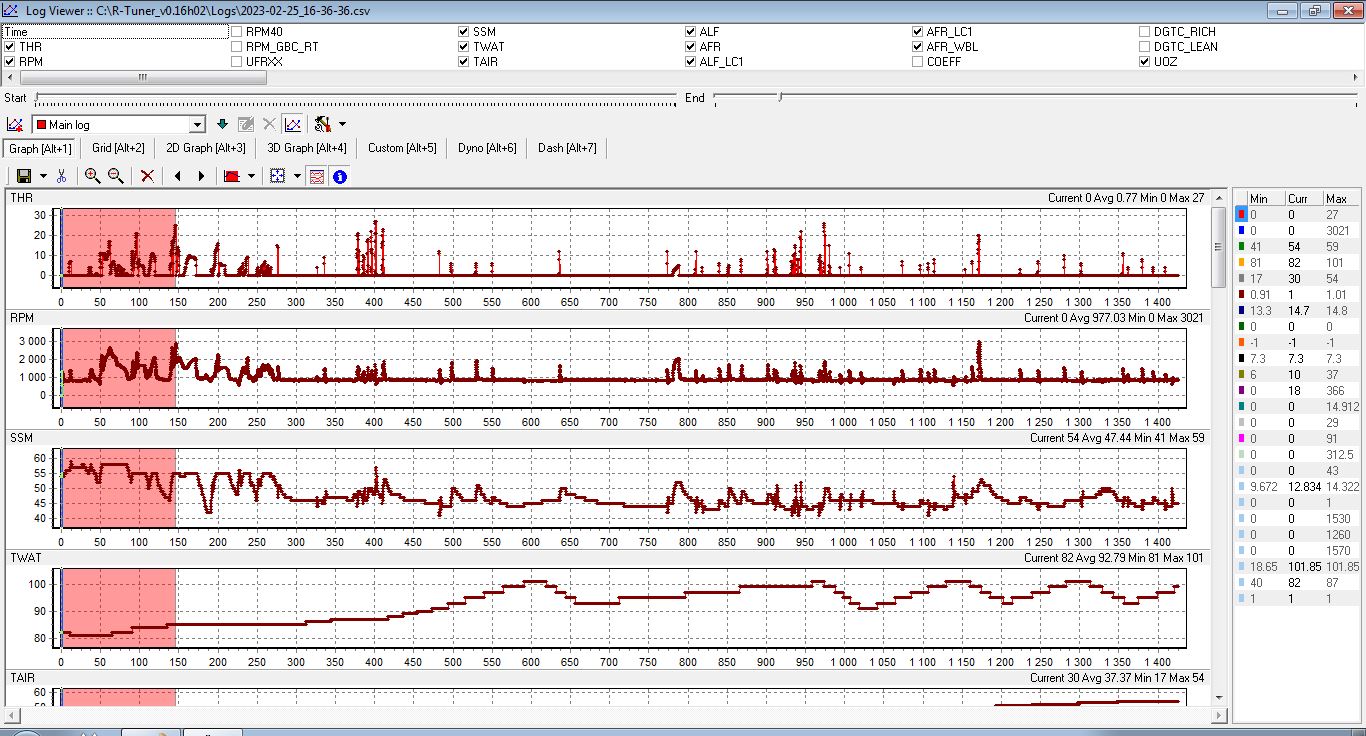1366x736 pixels.
Task: Uncheck the ALF_LC1 checkbox
Action: coord(691,62)
